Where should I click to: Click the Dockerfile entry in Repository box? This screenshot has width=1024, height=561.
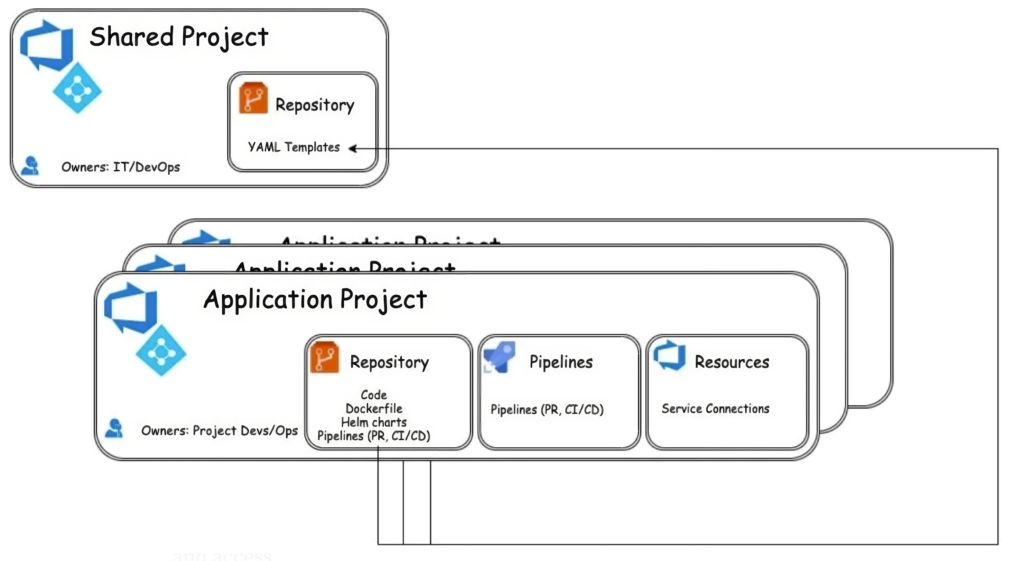coord(374,408)
